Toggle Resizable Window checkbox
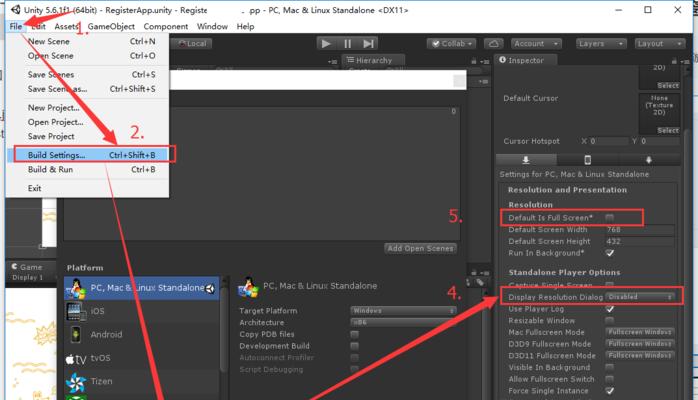 coord(609,320)
